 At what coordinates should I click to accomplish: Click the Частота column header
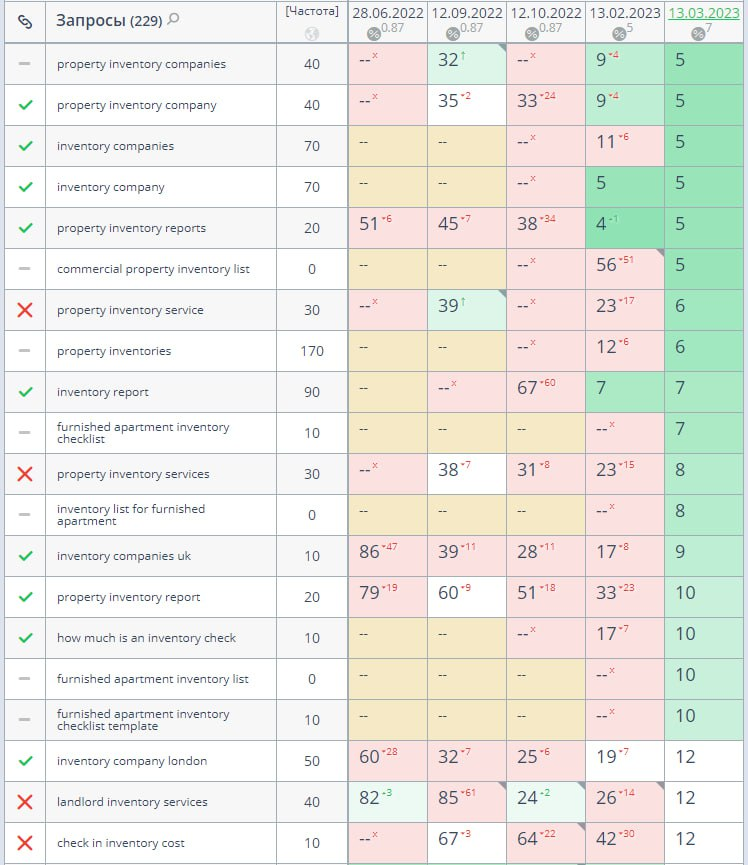point(312,12)
